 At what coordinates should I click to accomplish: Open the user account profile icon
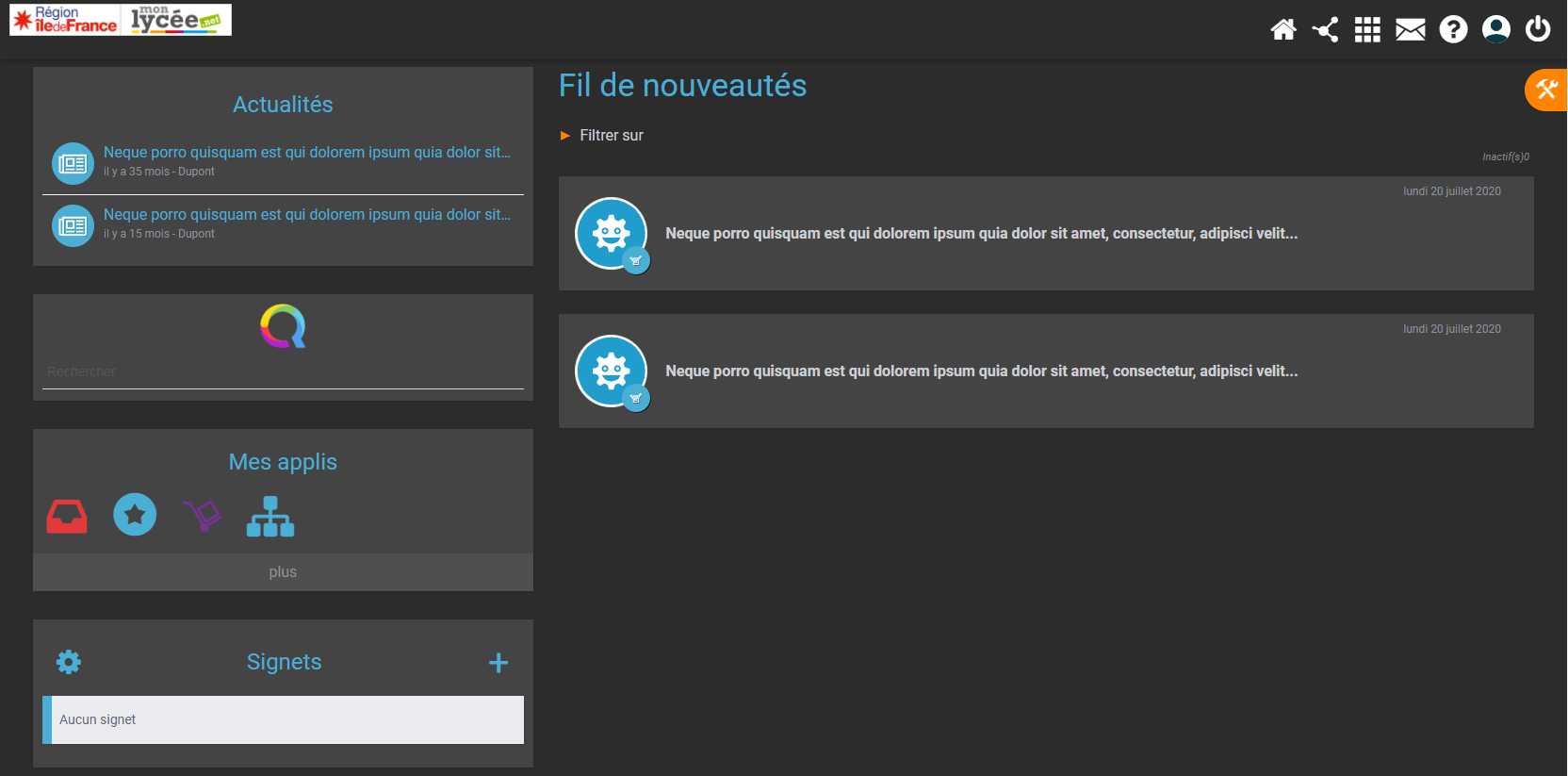pyautogui.click(x=1496, y=30)
